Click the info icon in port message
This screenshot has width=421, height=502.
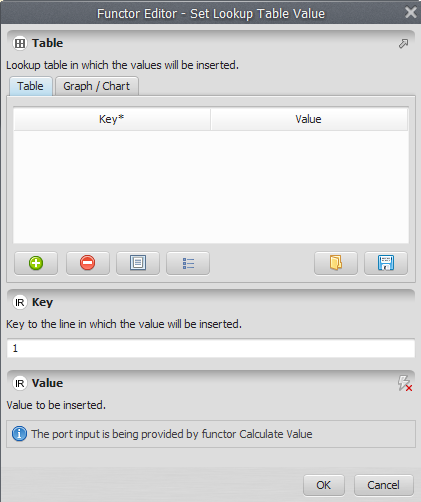point(19,434)
